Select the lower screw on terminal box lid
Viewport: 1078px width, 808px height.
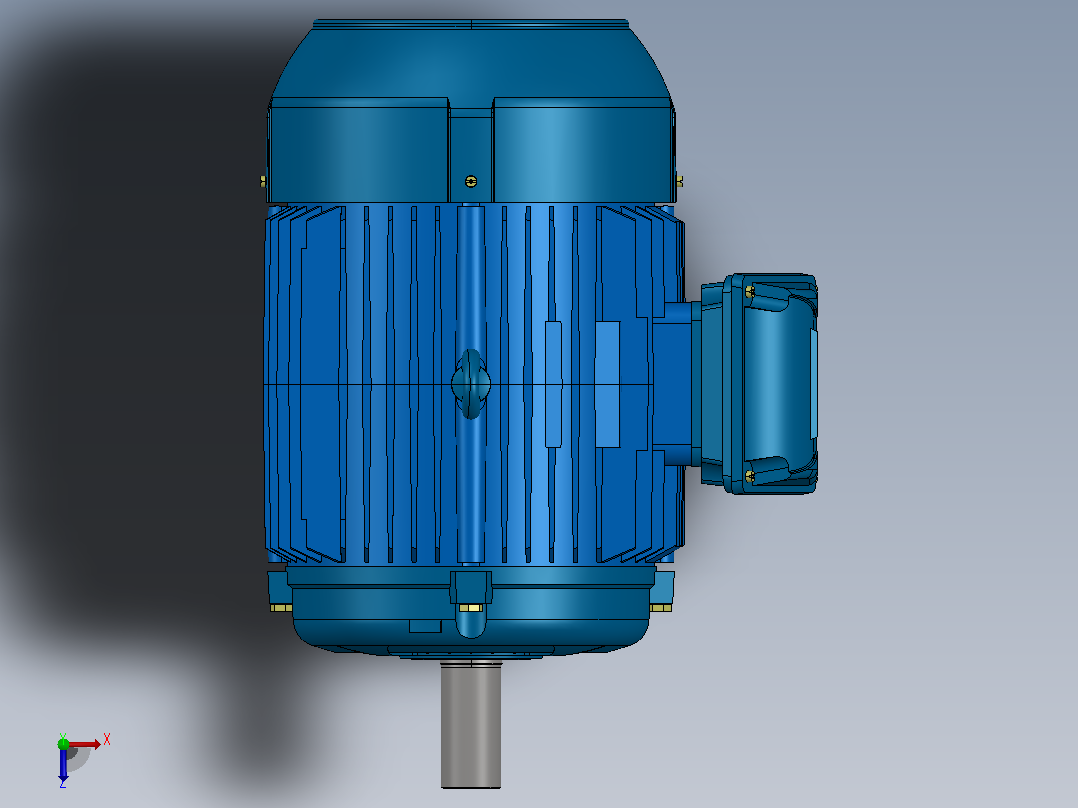750,476
